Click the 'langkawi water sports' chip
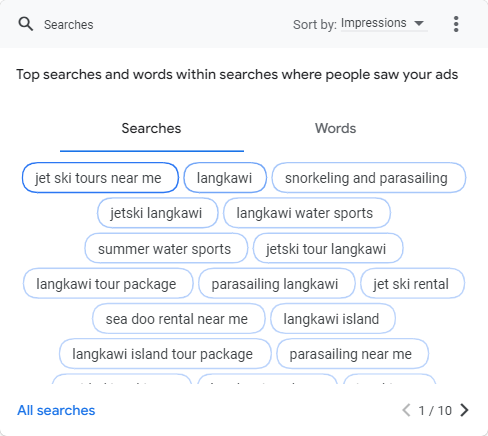The width and height of the screenshot is (488, 436). [x=307, y=213]
